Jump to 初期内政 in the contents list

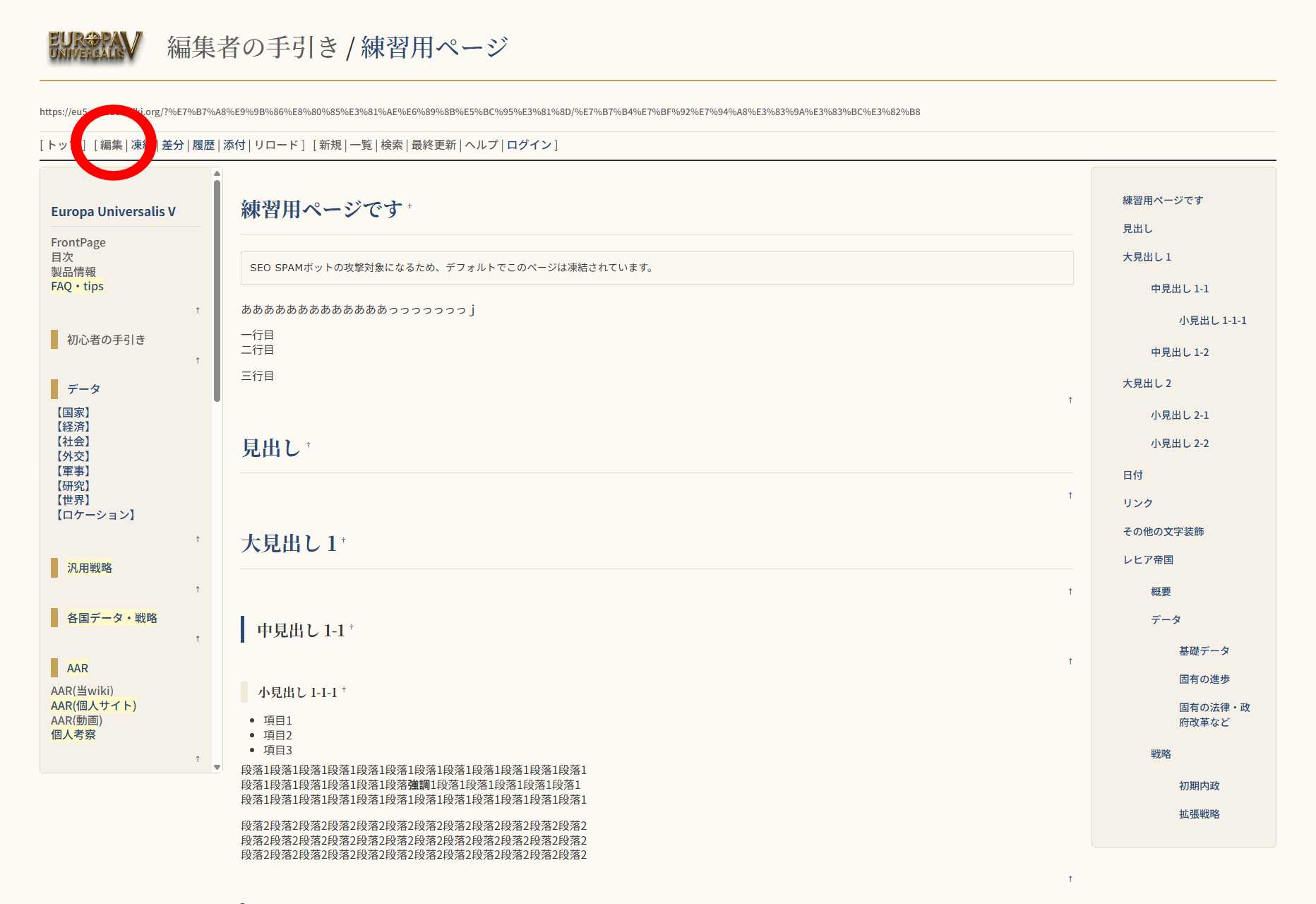point(1198,785)
